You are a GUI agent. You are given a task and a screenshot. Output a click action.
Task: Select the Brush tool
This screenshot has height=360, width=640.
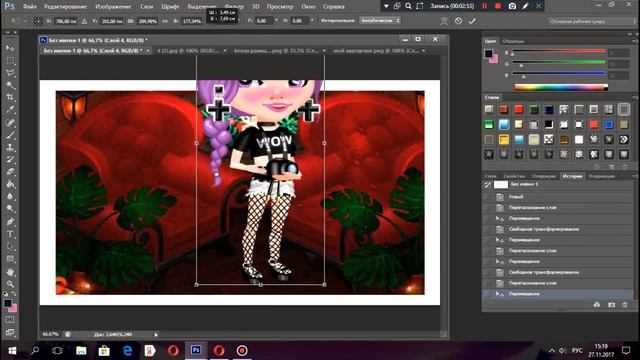(x=10, y=135)
